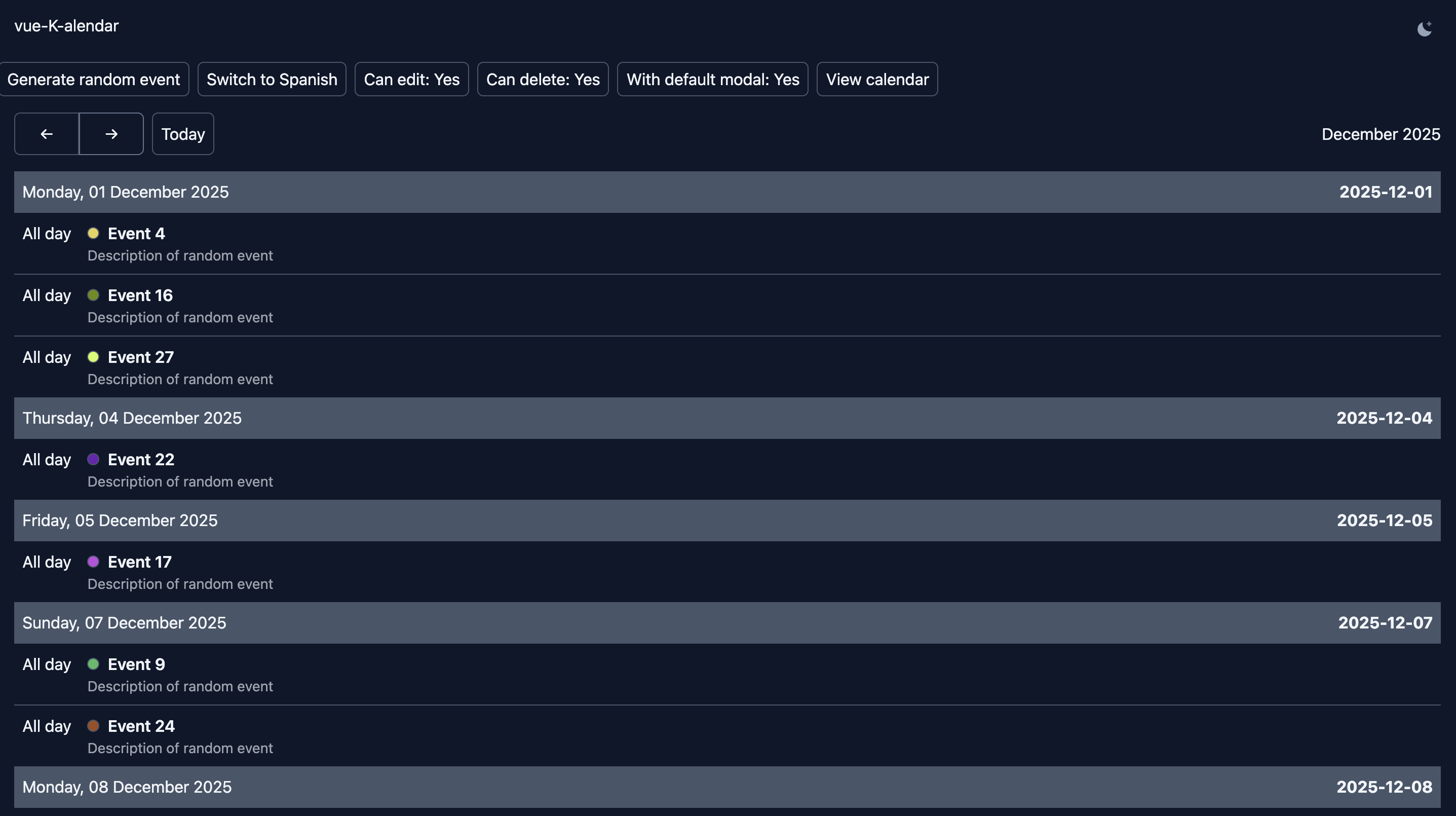
Task: Select Monday, 01 December 2025 header
Action: click(x=126, y=192)
